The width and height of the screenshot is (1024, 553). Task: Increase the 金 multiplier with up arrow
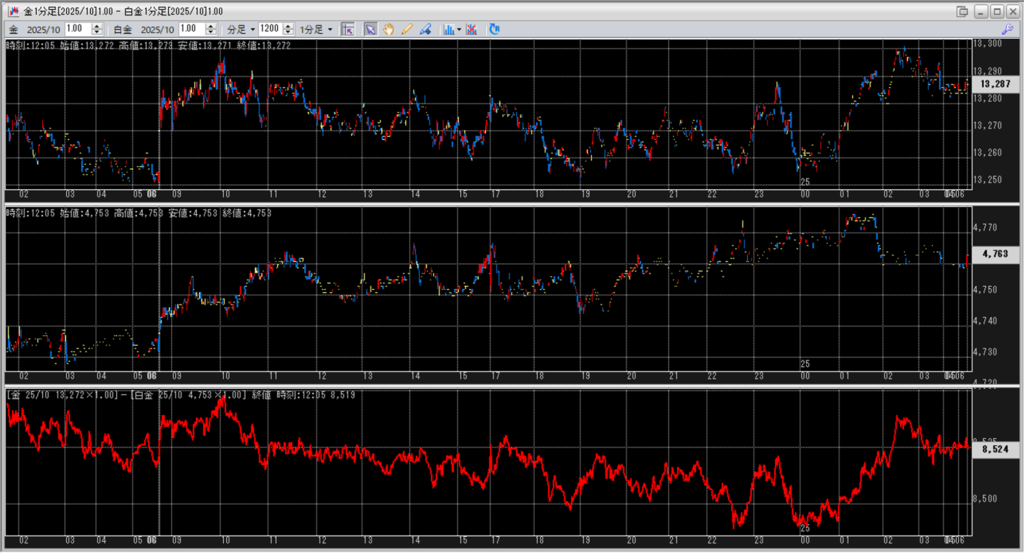coord(97,26)
